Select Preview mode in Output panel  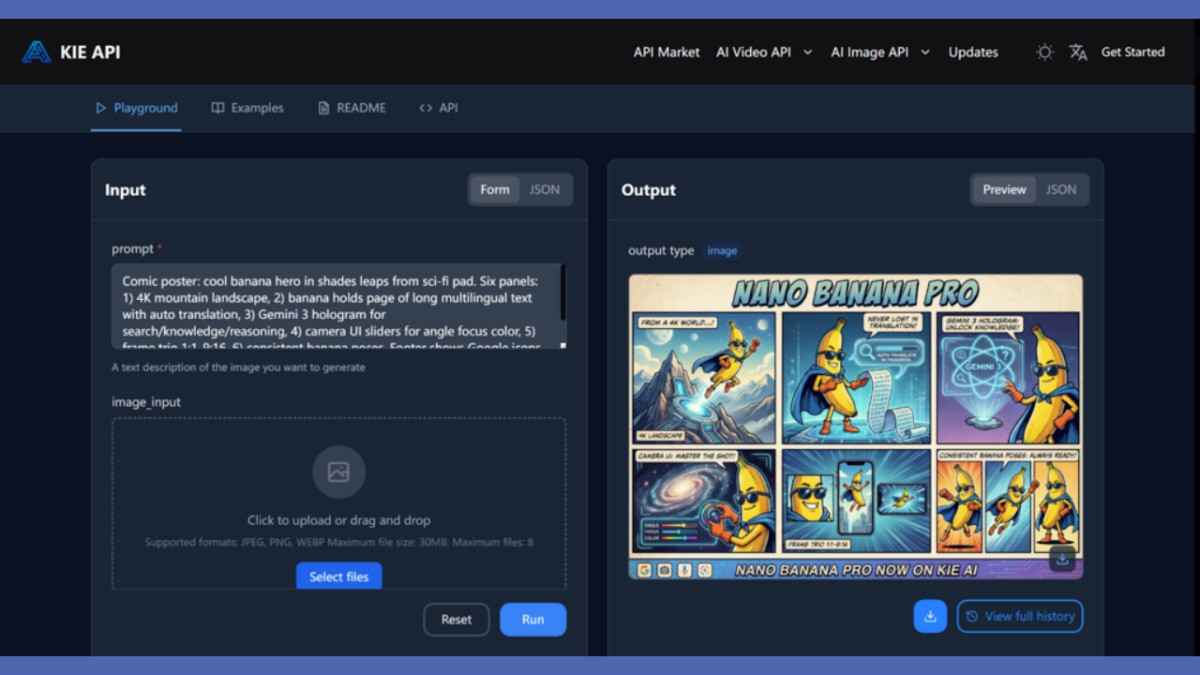pyautogui.click(x=1004, y=190)
